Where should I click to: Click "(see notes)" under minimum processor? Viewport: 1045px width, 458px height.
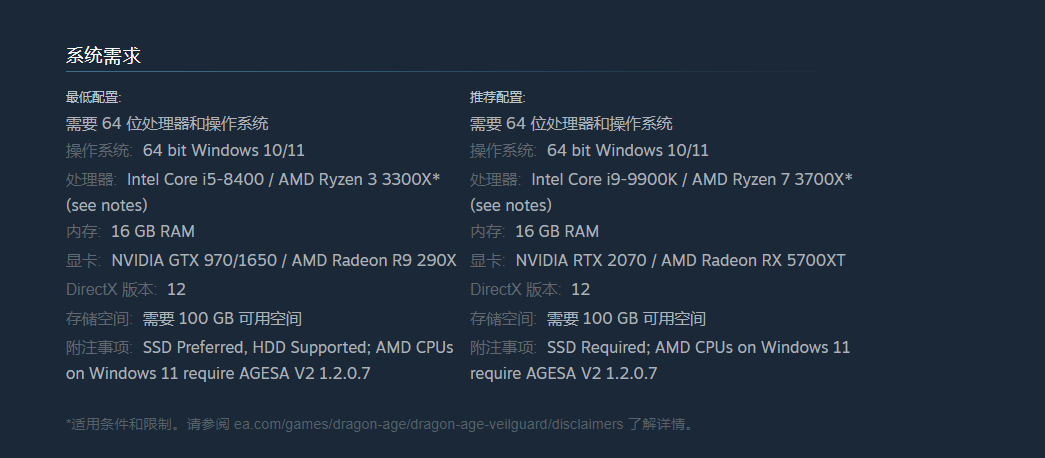coord(107,205)
